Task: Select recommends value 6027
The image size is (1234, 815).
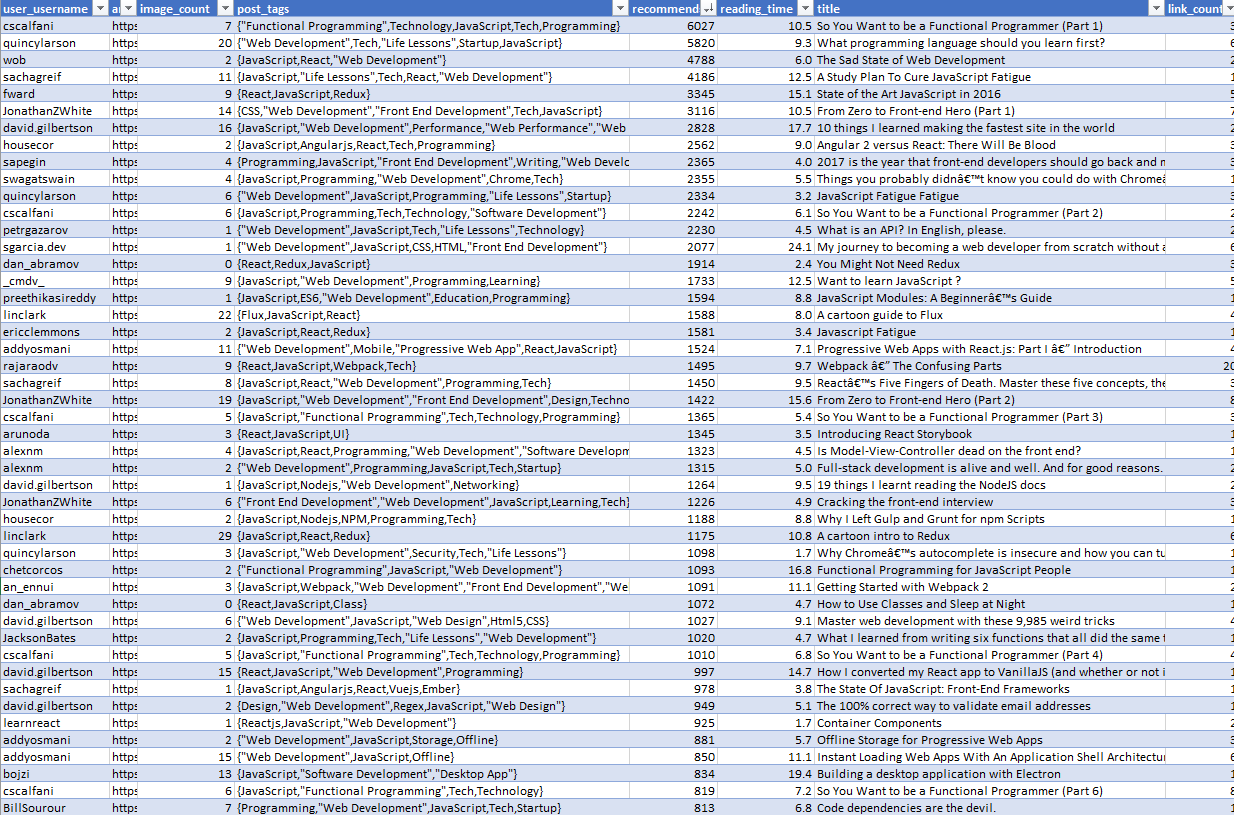Action: click(x=701, y=26)
